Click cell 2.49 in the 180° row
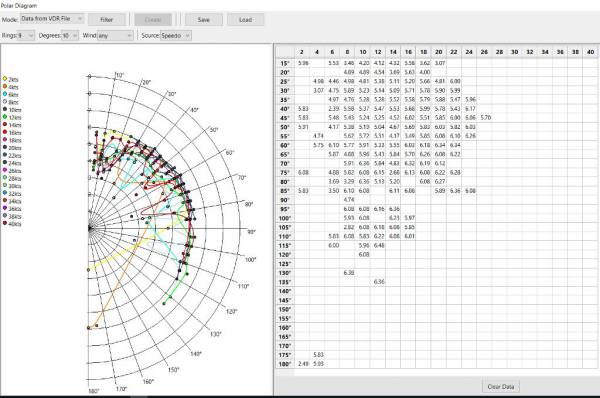Image resolution: width=600 pixels, height=398 pixels. click(302, 364)
